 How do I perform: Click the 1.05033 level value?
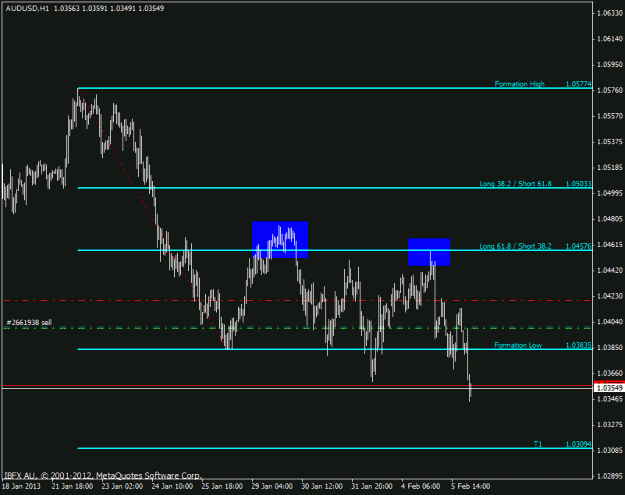click(x=579, y=183)
